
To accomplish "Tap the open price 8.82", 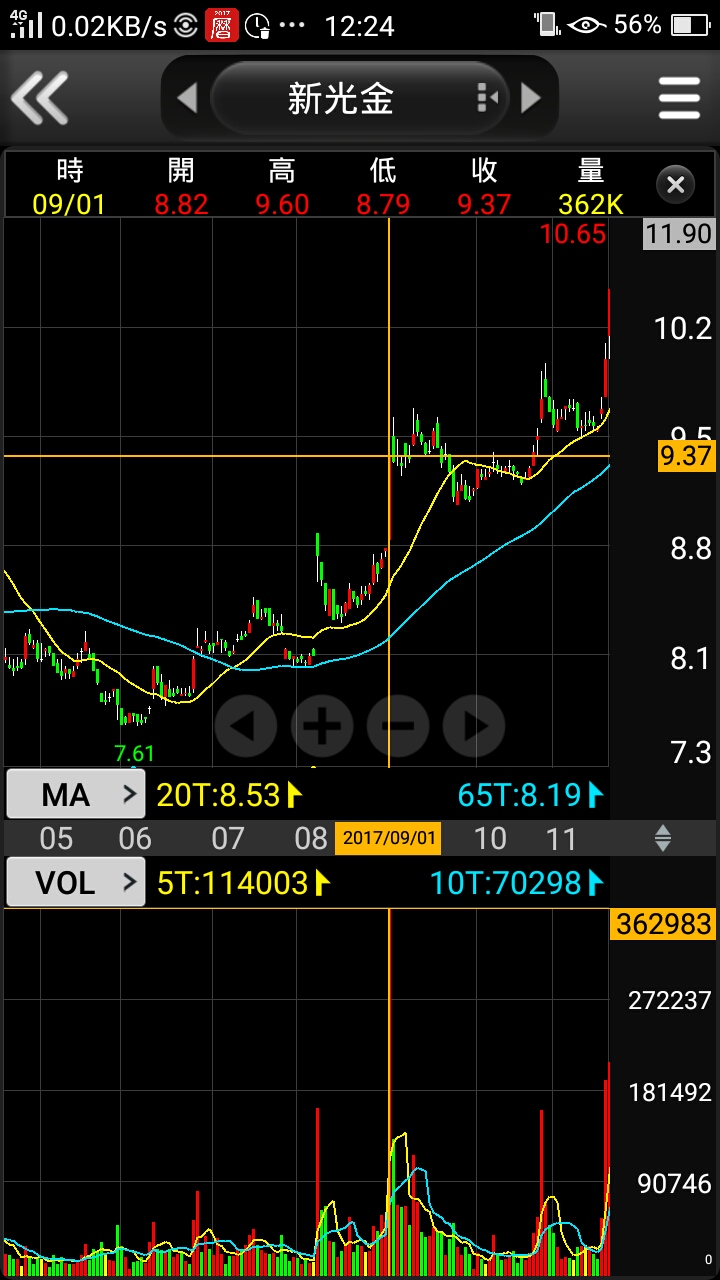I will 181,204.
